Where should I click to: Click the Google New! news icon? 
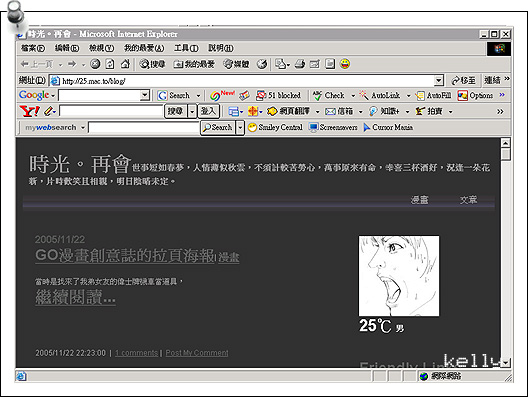[x=222, y=95]
